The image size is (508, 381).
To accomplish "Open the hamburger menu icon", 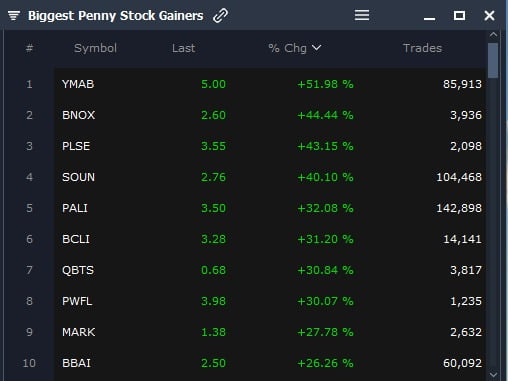I will pos(362,15).
